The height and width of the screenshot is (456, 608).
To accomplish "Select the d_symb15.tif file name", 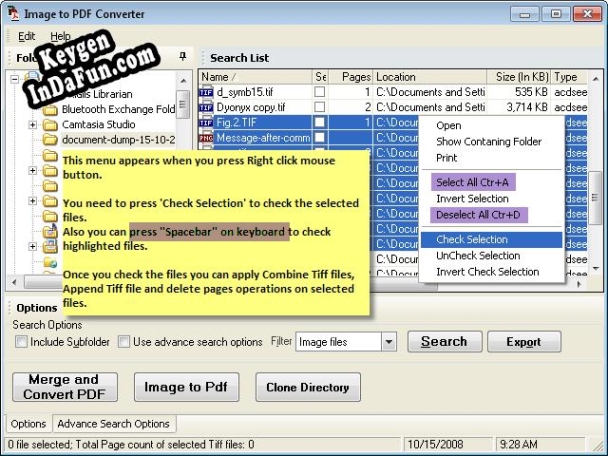I will point(245,92).
